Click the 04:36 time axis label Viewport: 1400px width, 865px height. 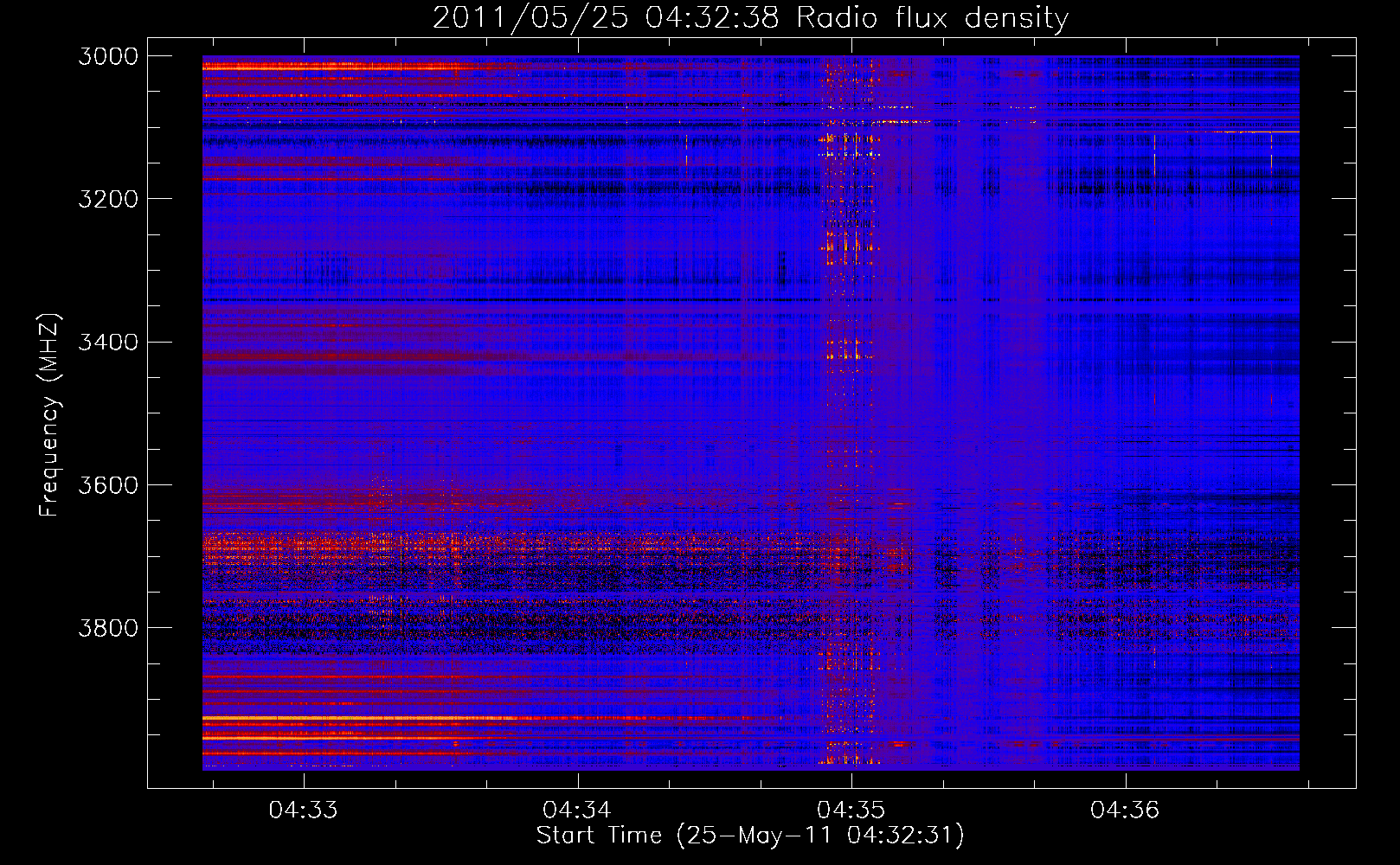coord(1125,811)
